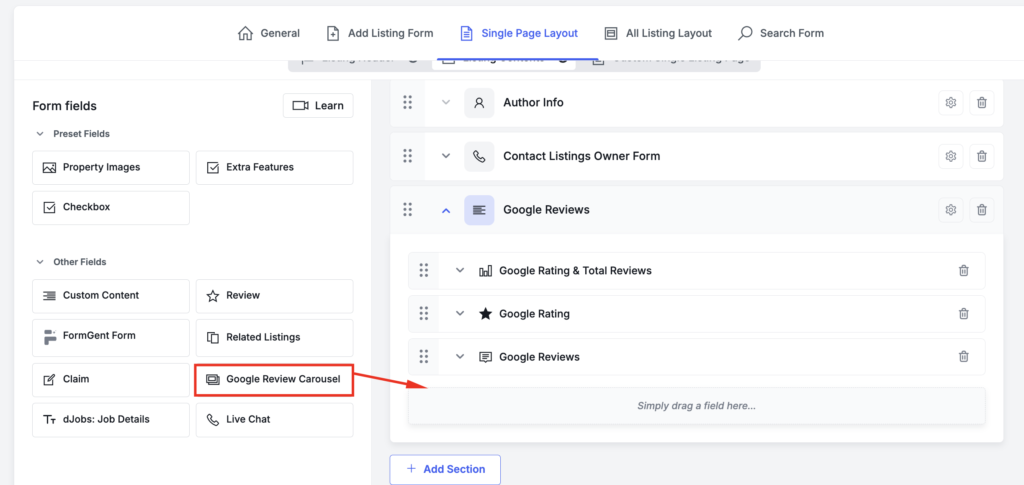Select the dJobs: Job Details field
The height and width of the screenshot is (485, 1024).
tap(111, 420)
